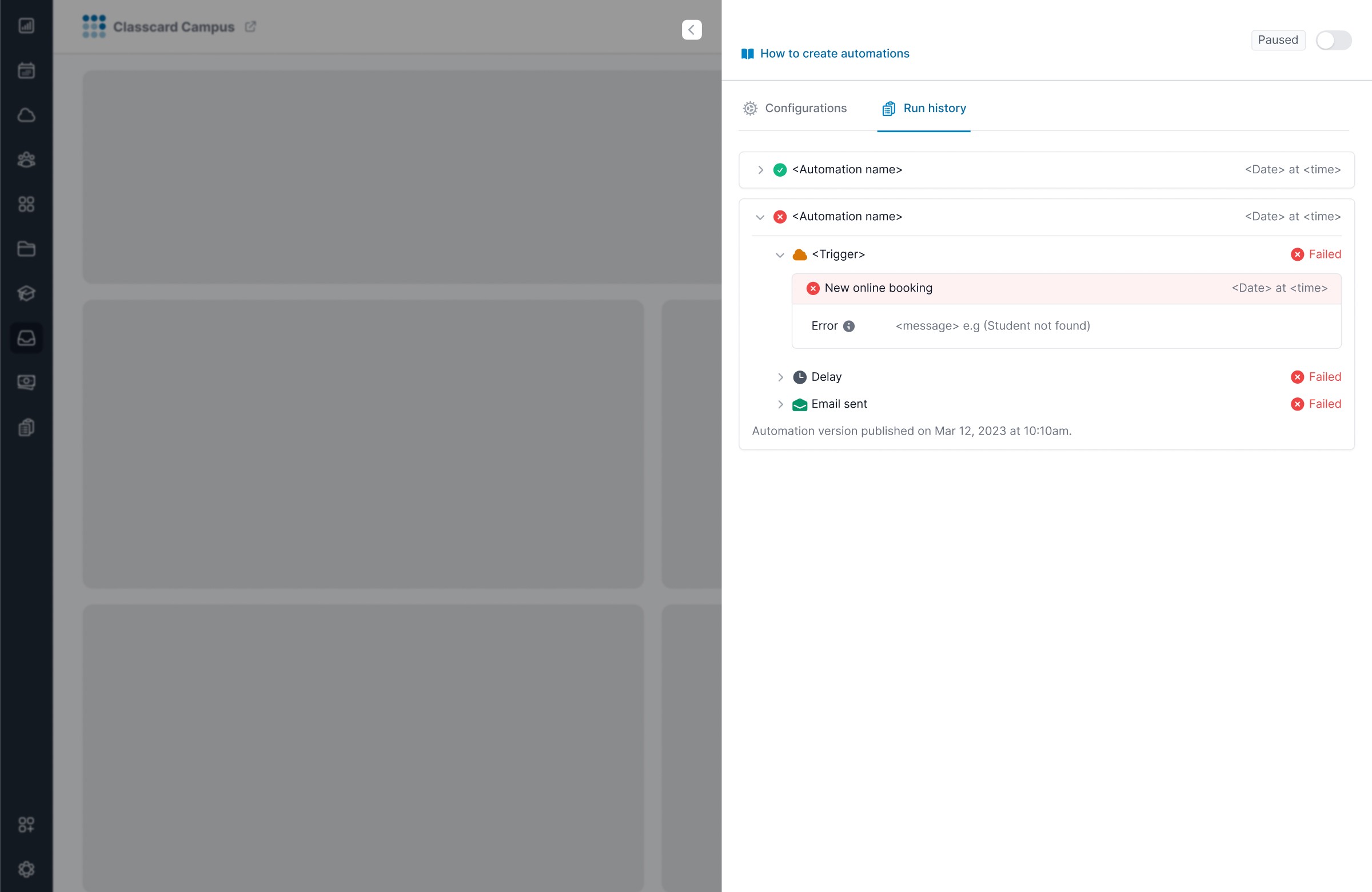Image resolution: width=1372 pixels, height=892 pixels.
Task: Click the orange cloud Trigger icon
Action: [800, 254]
